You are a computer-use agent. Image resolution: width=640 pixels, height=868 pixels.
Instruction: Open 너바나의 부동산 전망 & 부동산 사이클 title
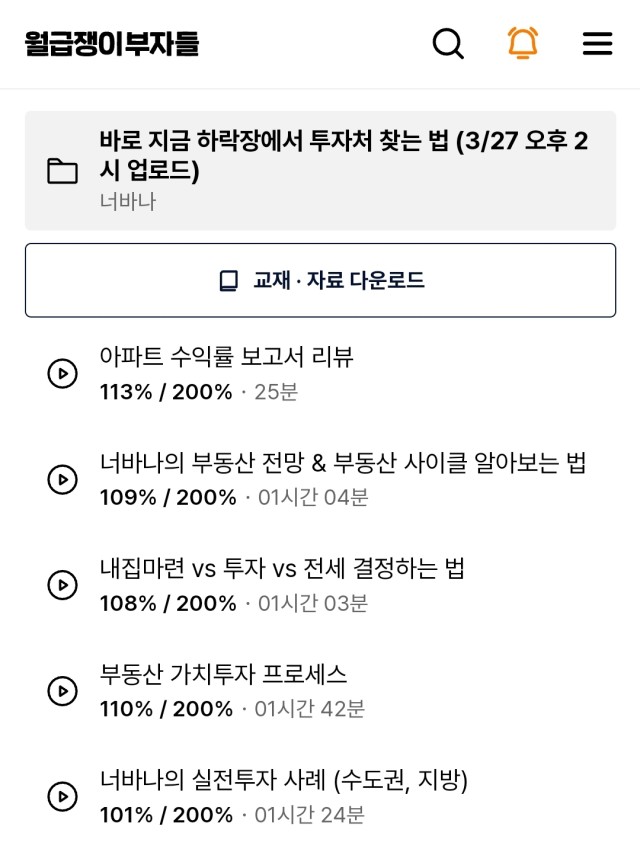343,462
